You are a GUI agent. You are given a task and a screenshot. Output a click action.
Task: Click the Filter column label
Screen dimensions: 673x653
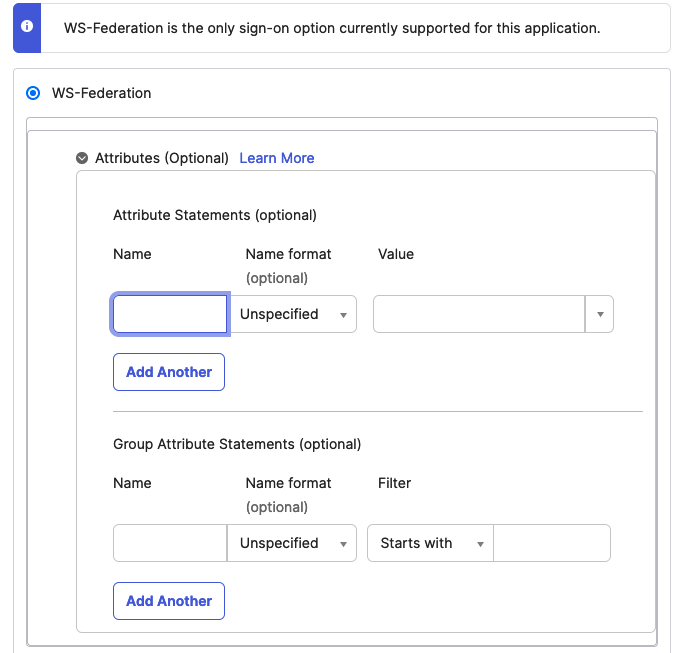(x=394, y=483)
